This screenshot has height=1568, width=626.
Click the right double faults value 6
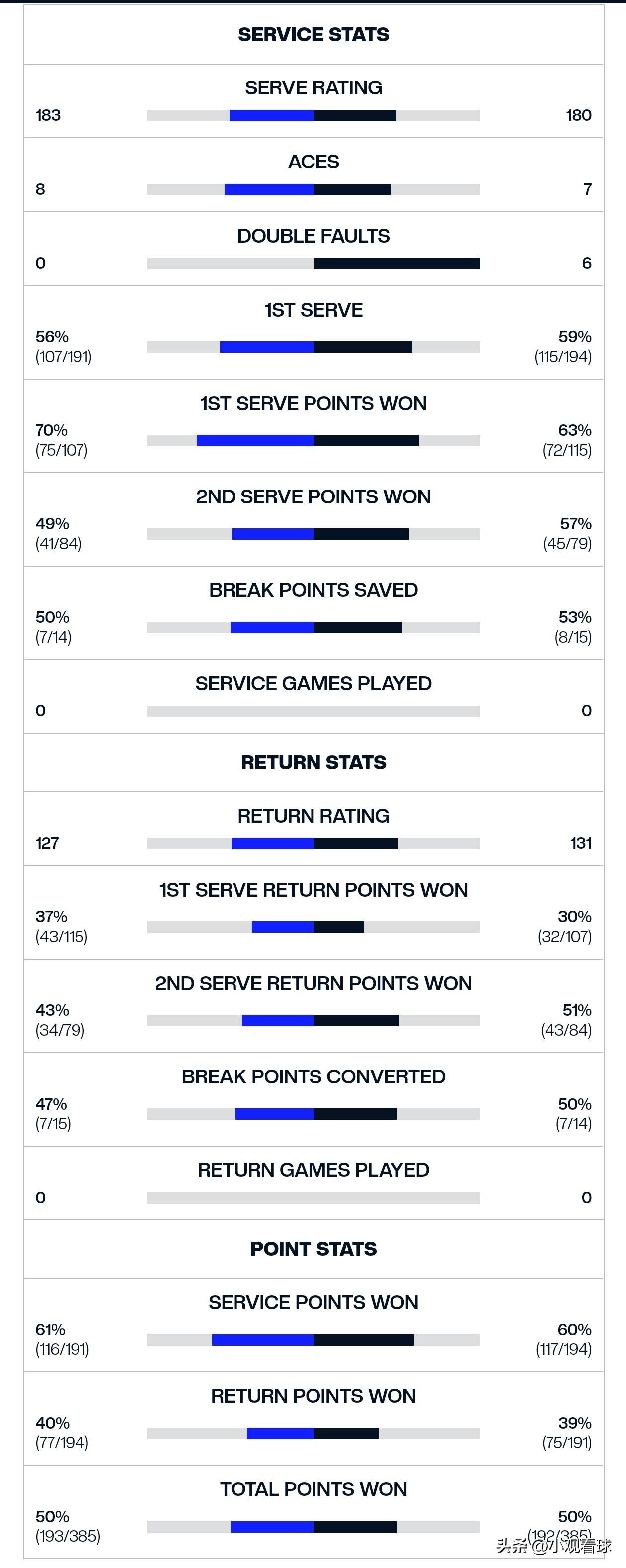(586, 263)
